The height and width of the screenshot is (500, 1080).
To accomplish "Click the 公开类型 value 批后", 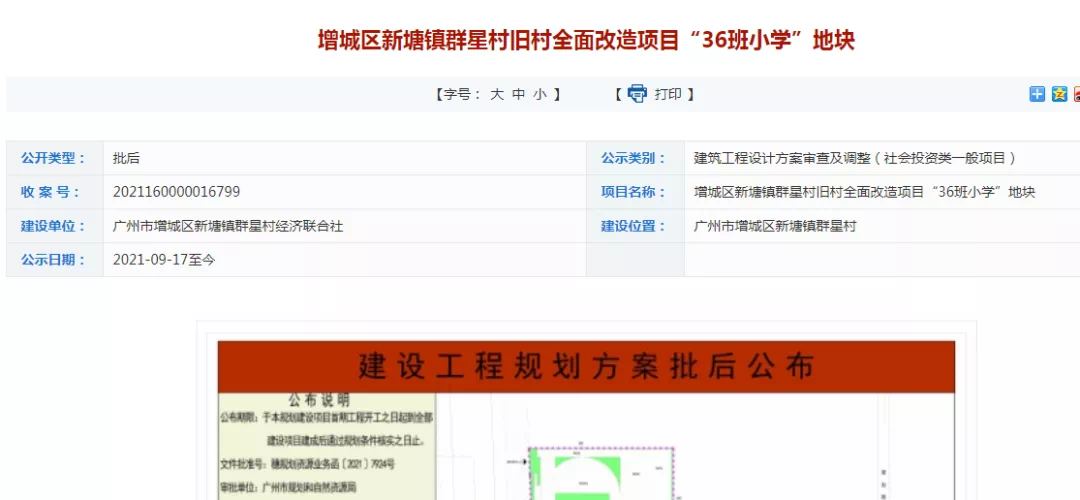I will click(x=126, y=158).
